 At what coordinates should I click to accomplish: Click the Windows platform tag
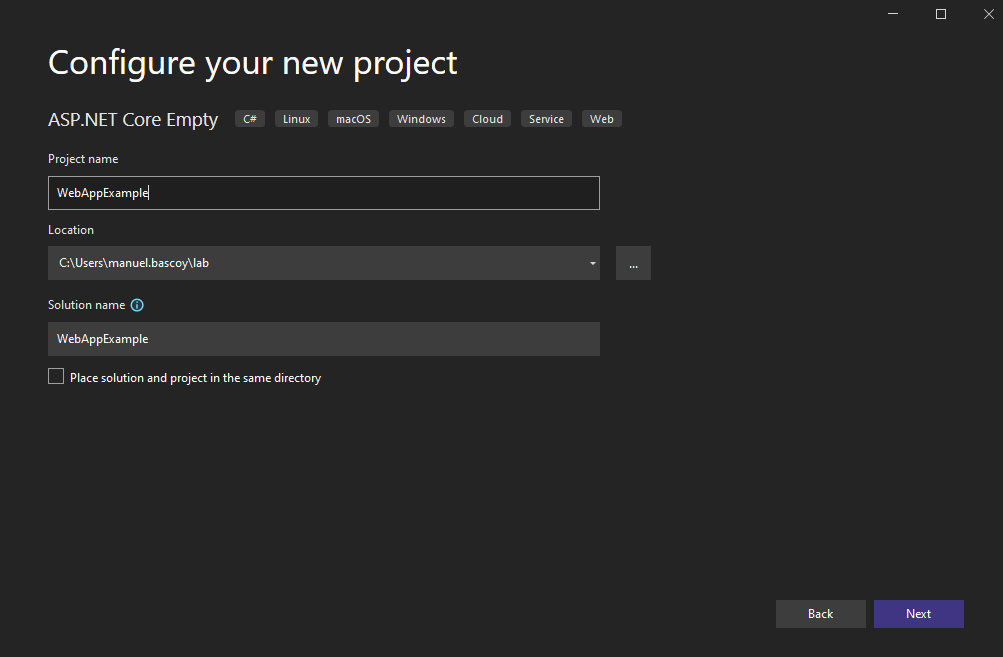pos(421,119)
